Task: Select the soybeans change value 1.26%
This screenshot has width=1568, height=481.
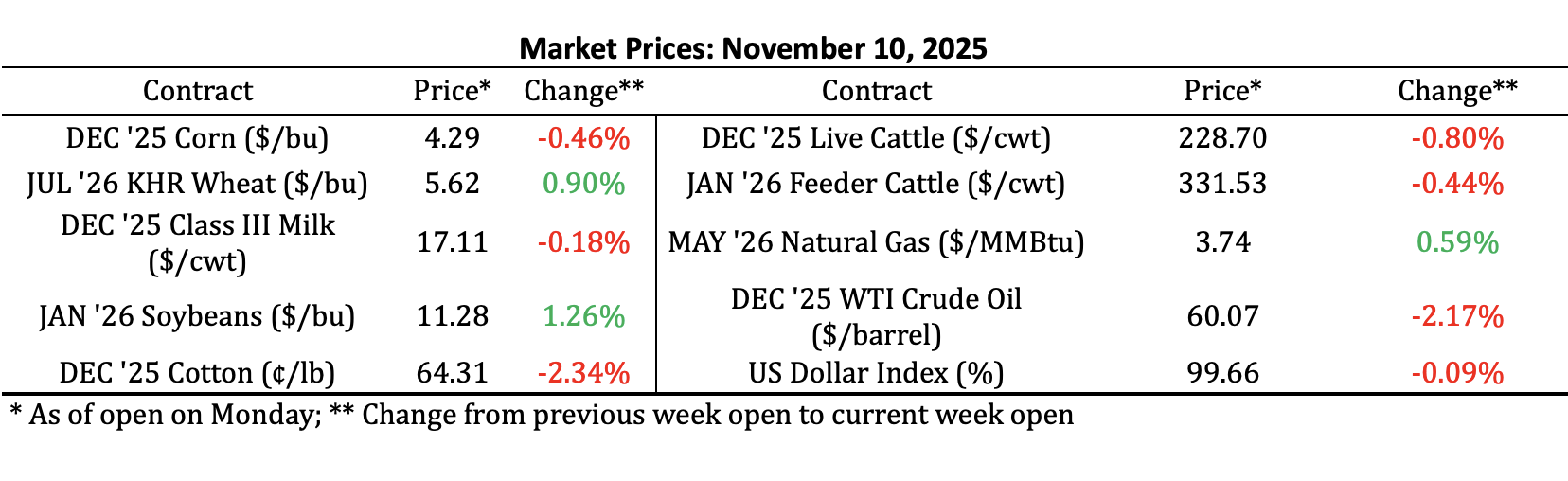Action: 583,315
